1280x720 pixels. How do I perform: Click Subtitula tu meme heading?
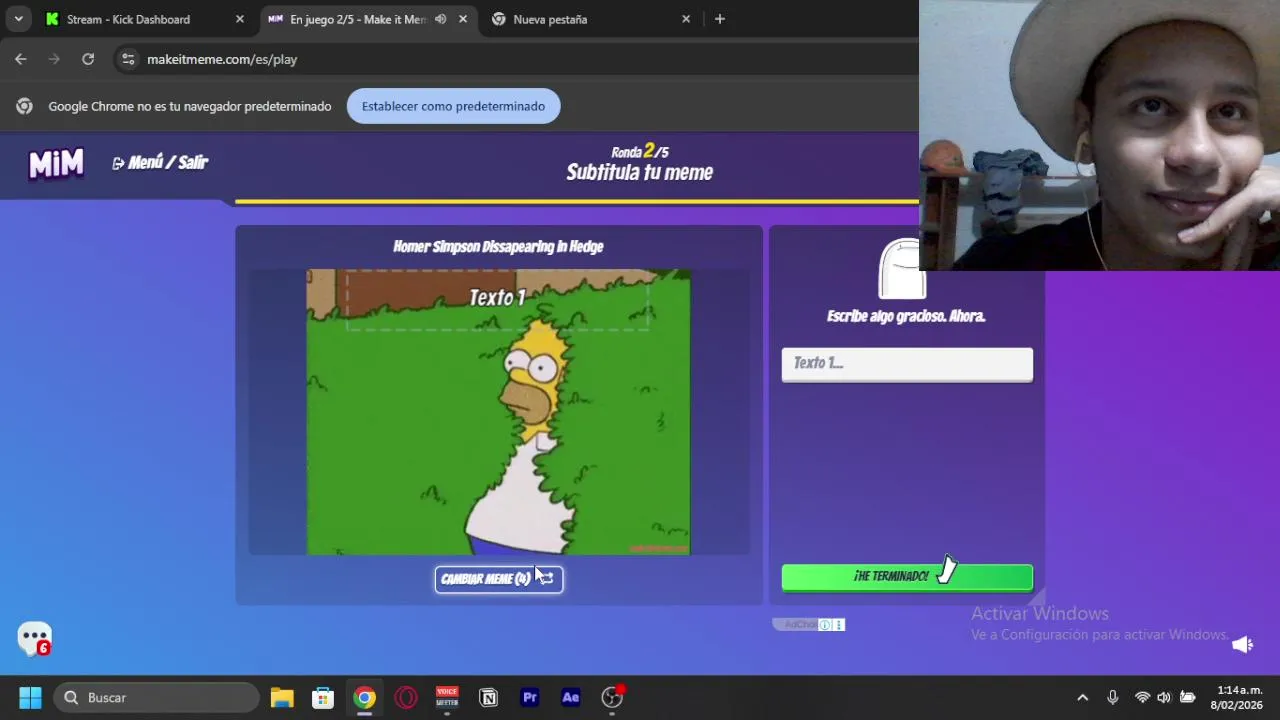(x=640, y=173)
